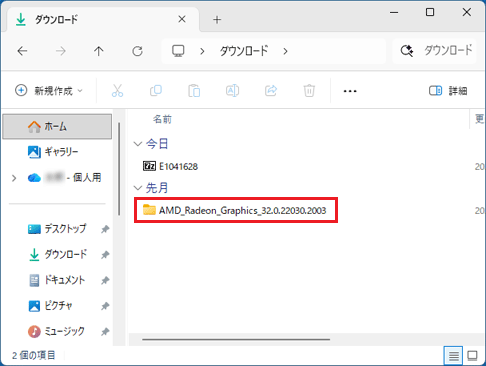486x366 pixels.
Task: Toggle the 詳細 details pane
Action: click(x=448, y=91)
